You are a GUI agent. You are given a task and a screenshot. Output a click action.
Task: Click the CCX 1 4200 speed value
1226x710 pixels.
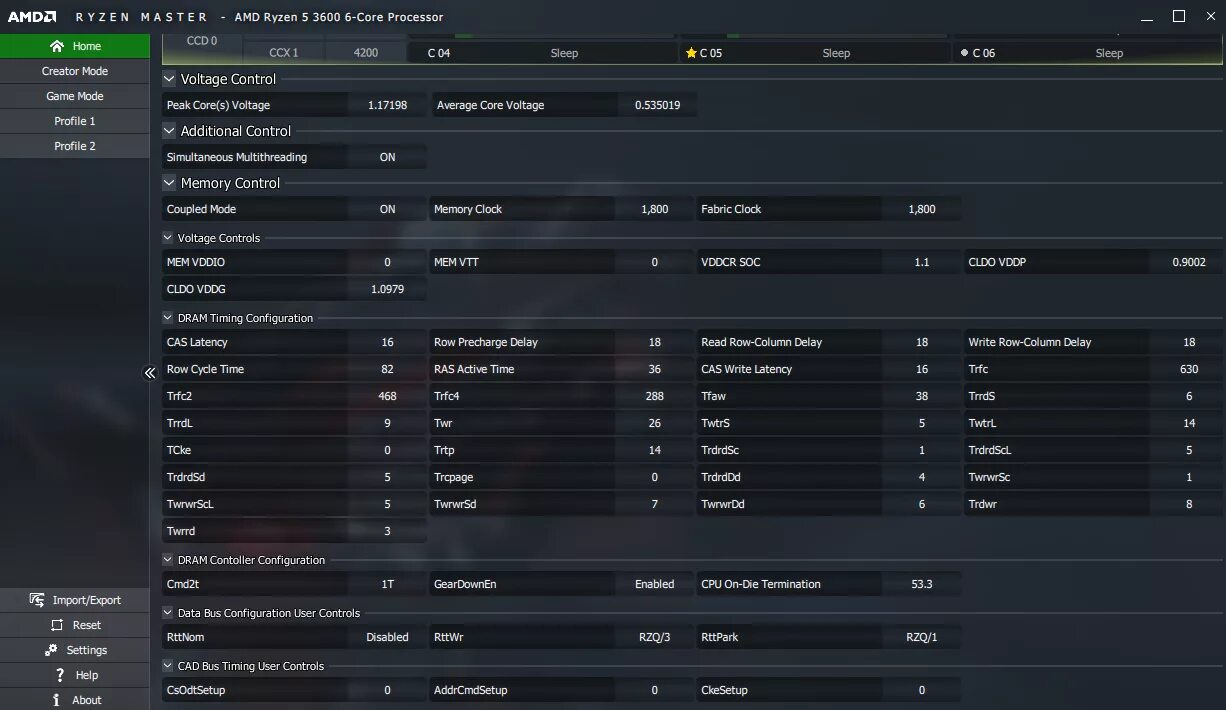[366, 53]
